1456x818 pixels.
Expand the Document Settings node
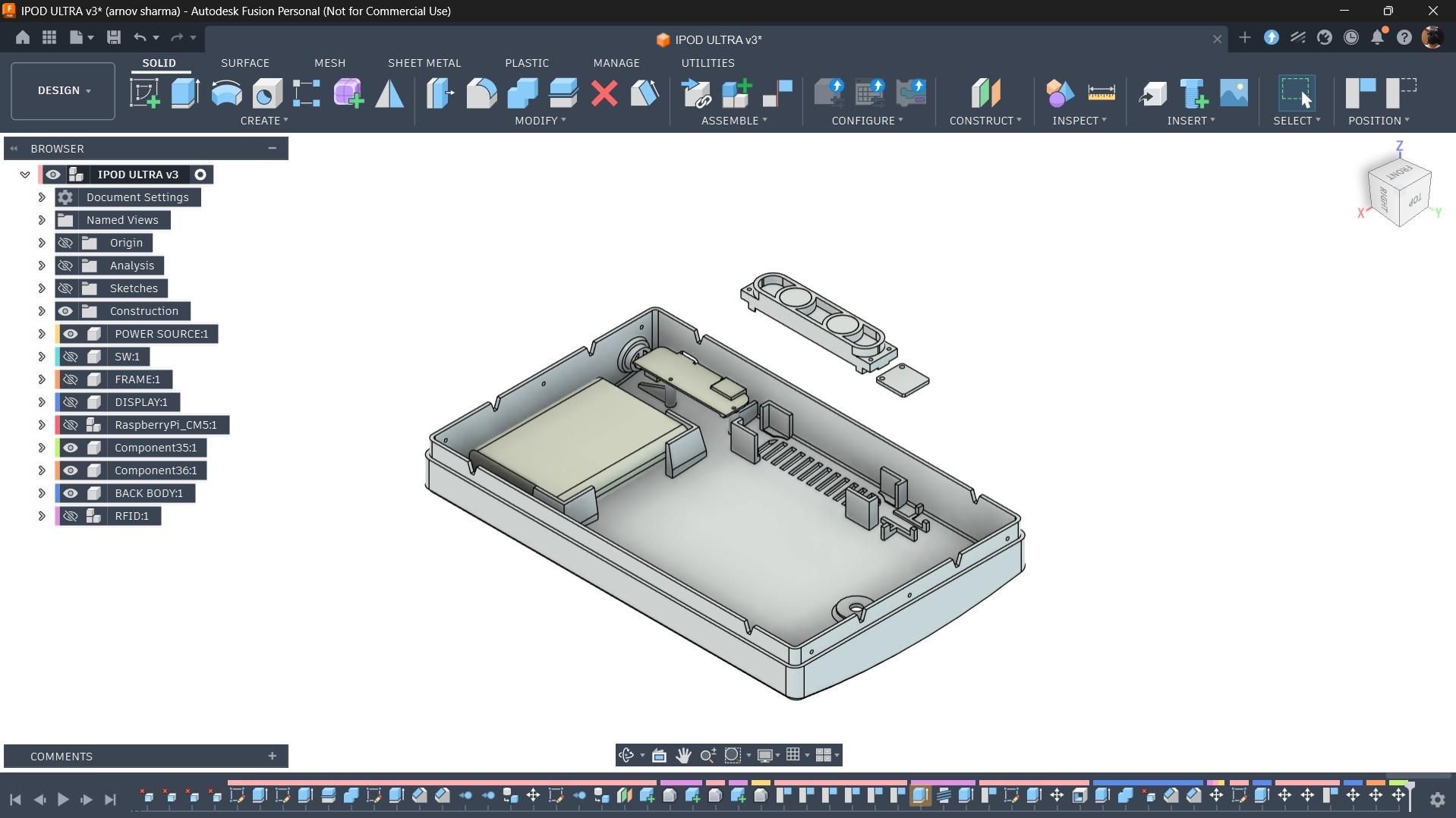[x=42, y=197]
